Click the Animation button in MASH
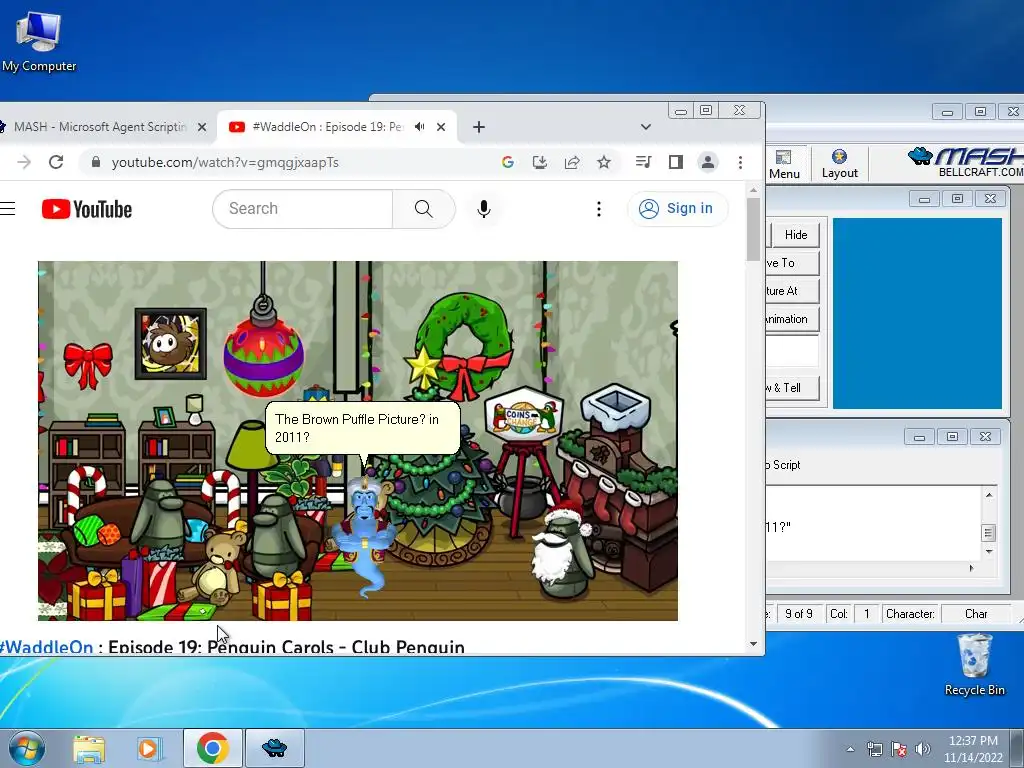Viewport: 1024px width, 768px height. 792,319
